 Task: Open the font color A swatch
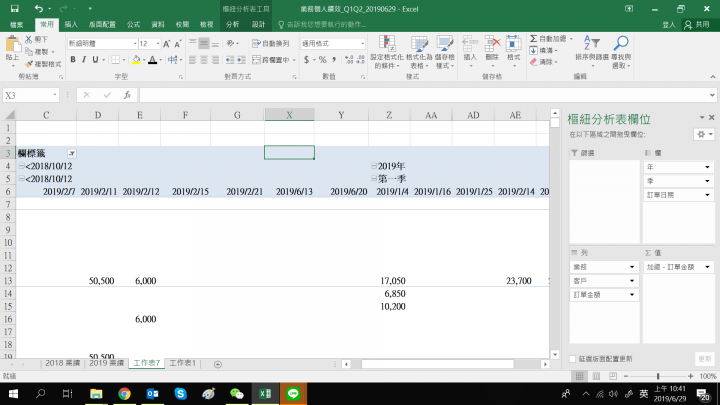tap(152, 60)
